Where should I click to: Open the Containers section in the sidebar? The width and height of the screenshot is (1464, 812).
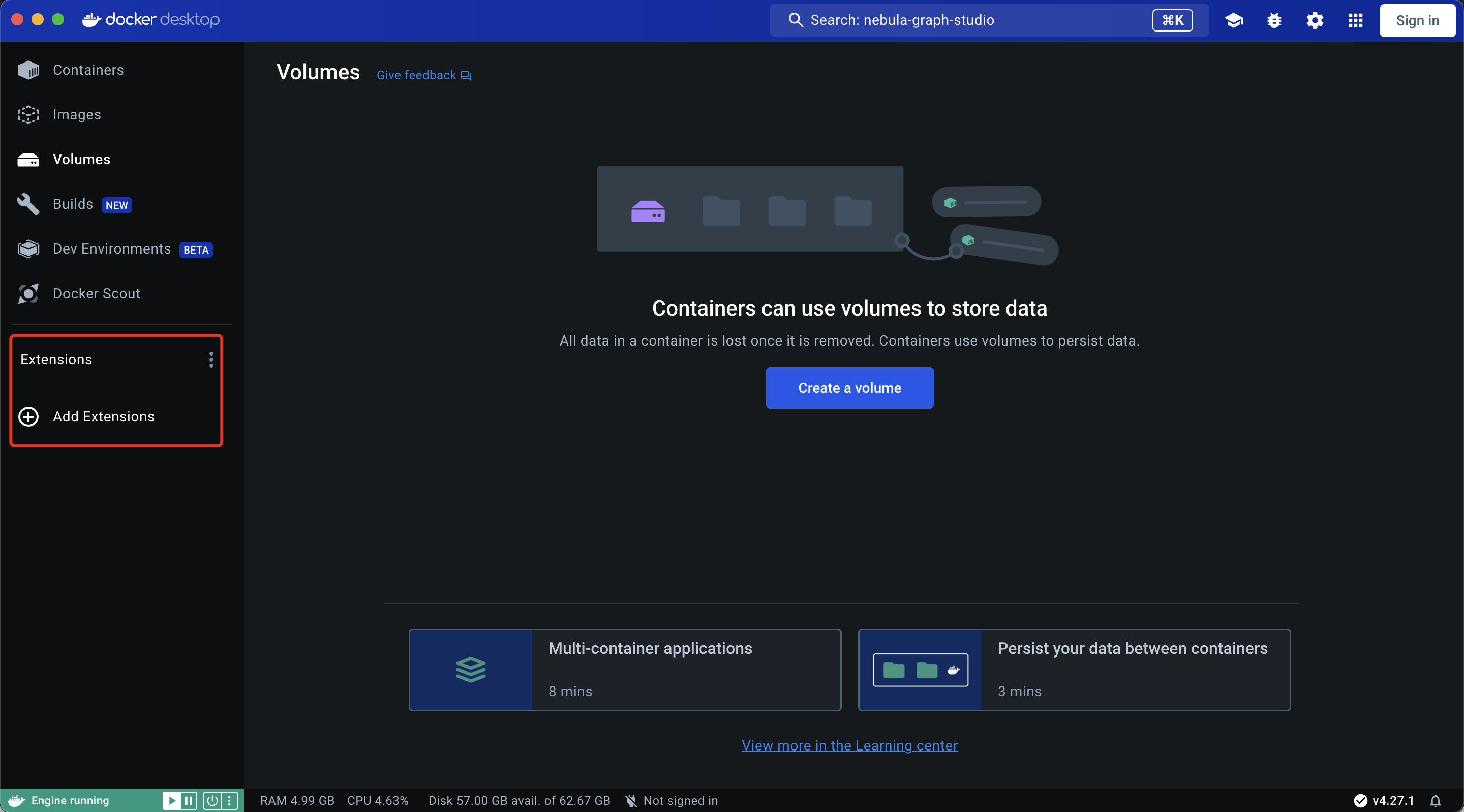pos(88,70)
